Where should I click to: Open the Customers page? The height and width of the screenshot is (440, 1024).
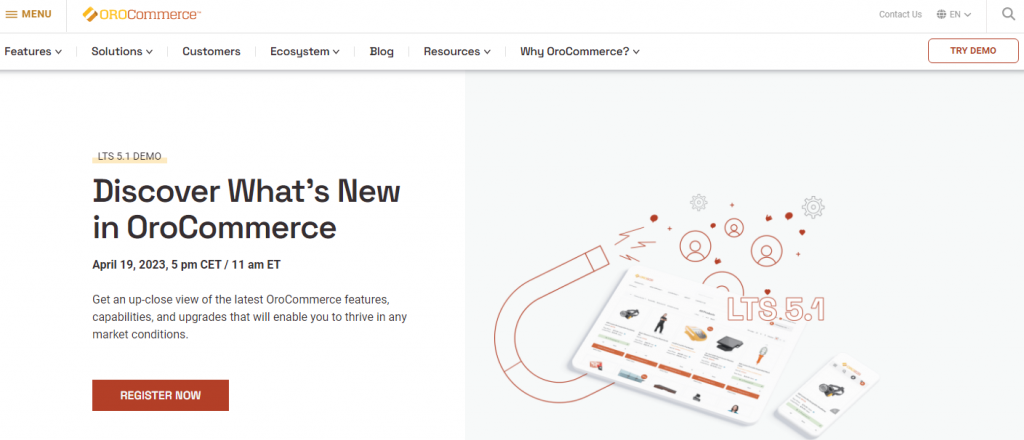(x=211, y=52)
